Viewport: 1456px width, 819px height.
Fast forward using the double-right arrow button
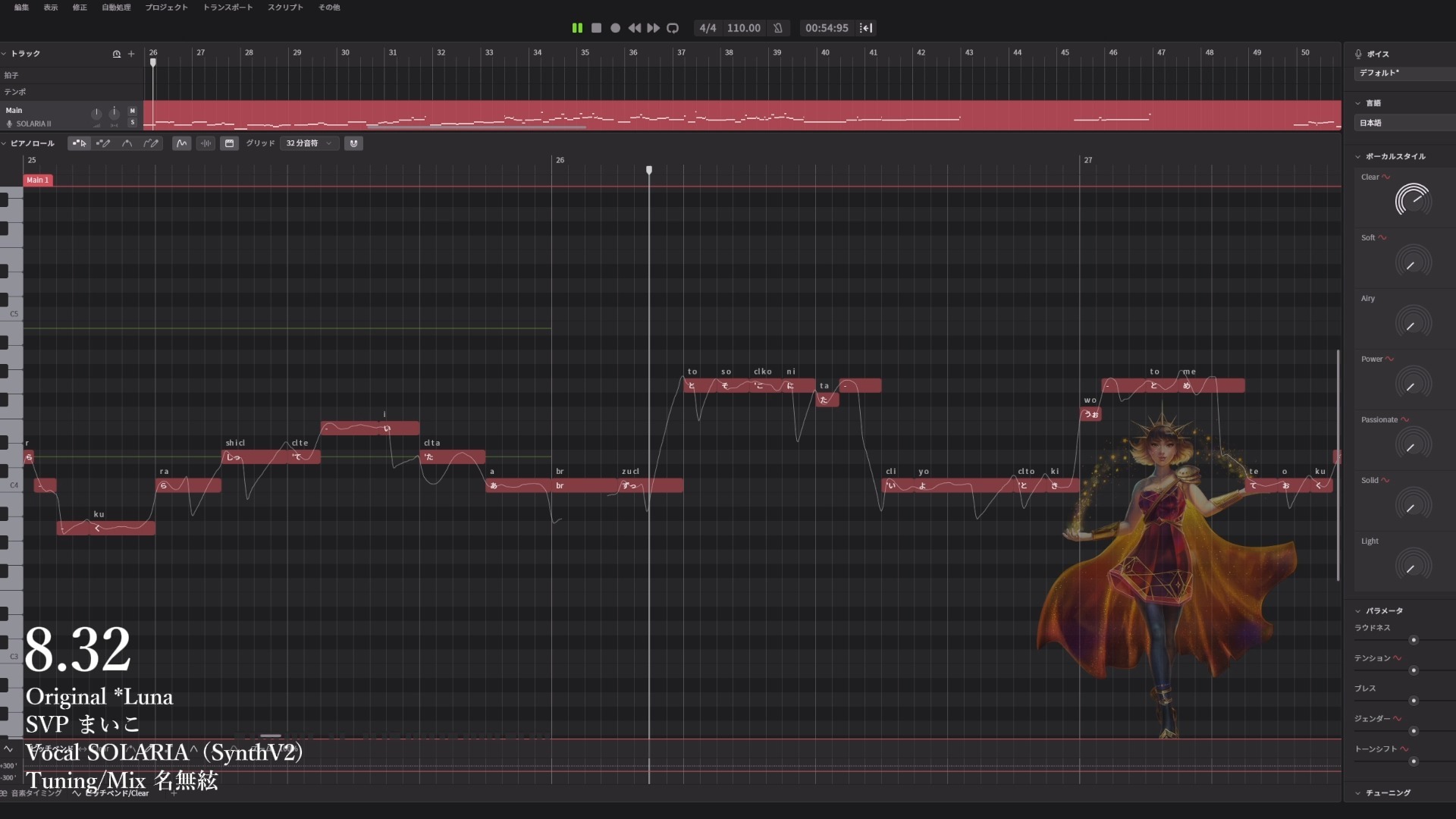653,28
